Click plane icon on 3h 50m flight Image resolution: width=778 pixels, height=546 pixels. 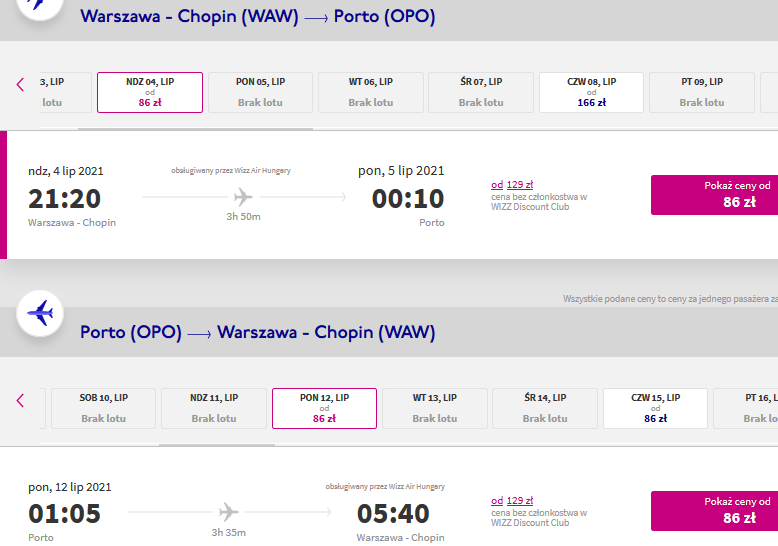(x=243, y=197)
